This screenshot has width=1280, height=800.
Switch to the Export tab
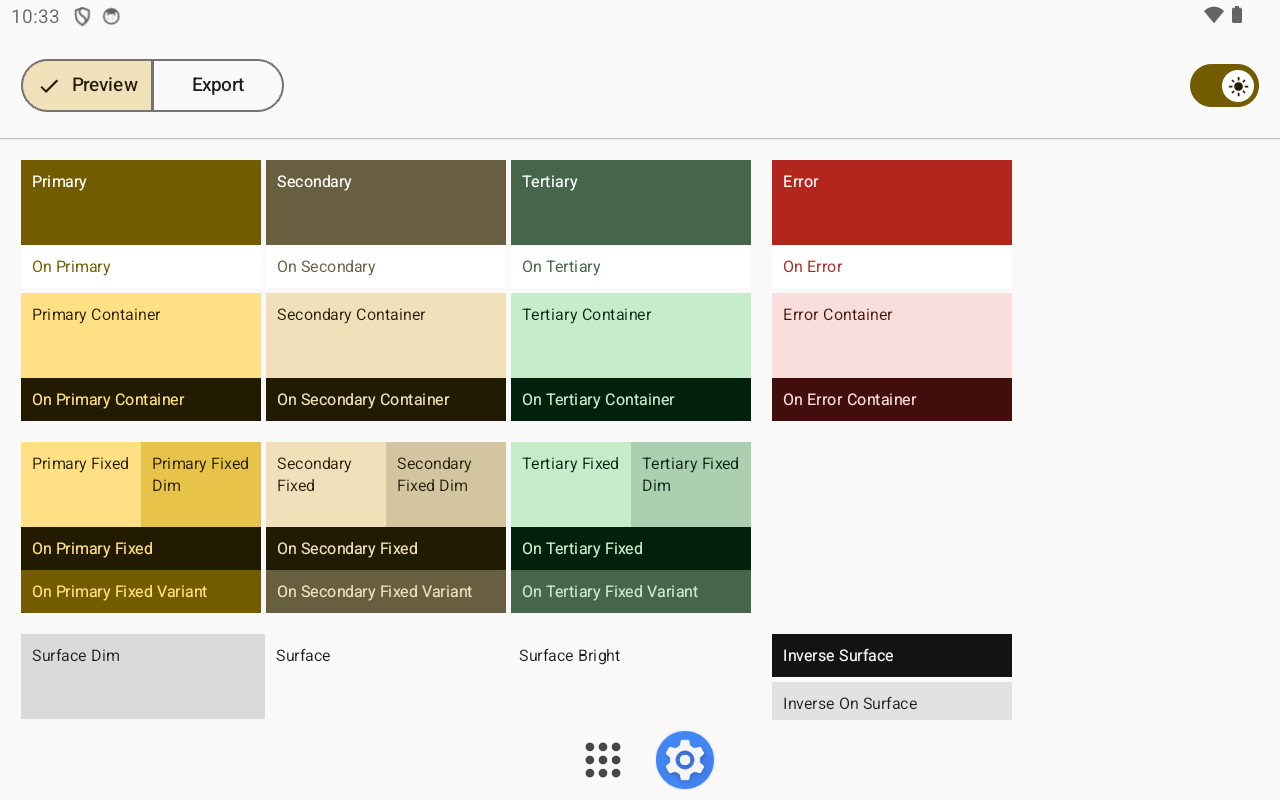click(218, 85)
